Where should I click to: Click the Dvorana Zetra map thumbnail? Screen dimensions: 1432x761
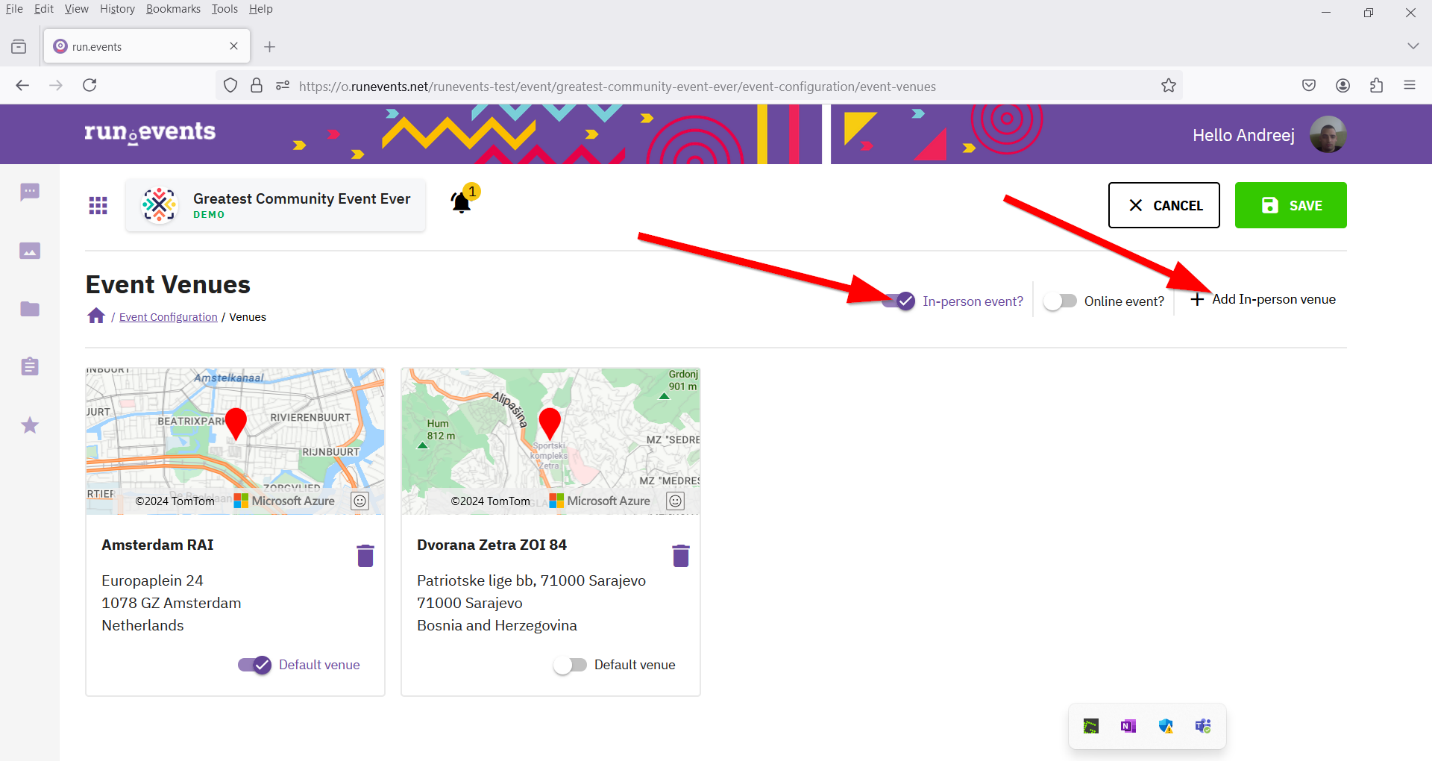tap(551, 441)
